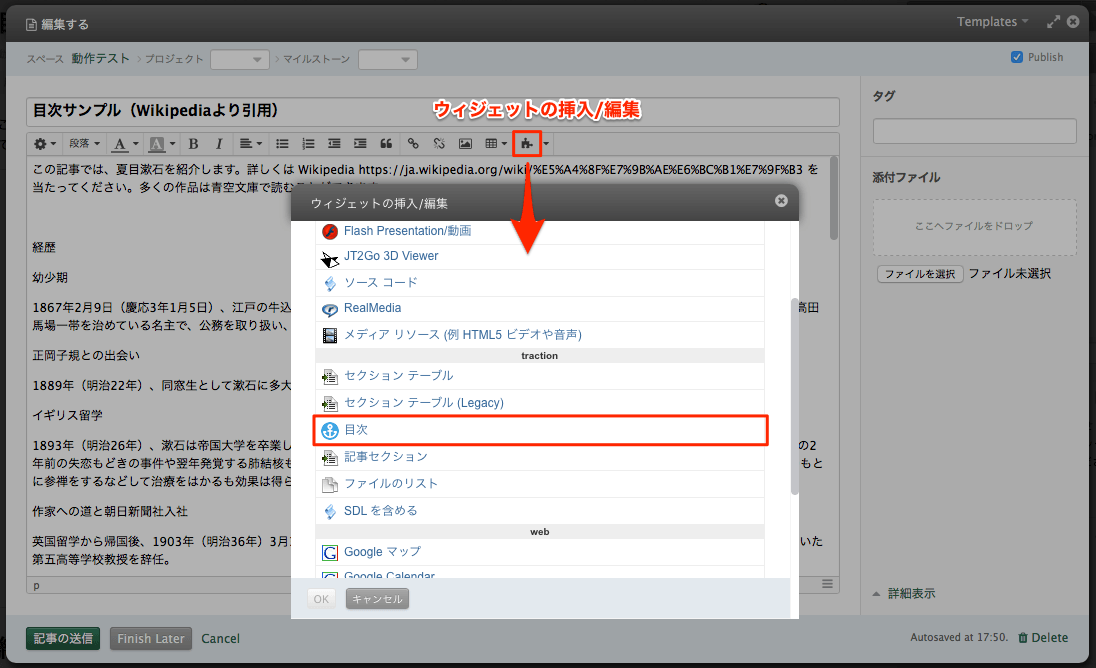Screen dimensions: 1096x668
Task: Click the SDL を含める widget icon
Action: click(x=330, y=511)
